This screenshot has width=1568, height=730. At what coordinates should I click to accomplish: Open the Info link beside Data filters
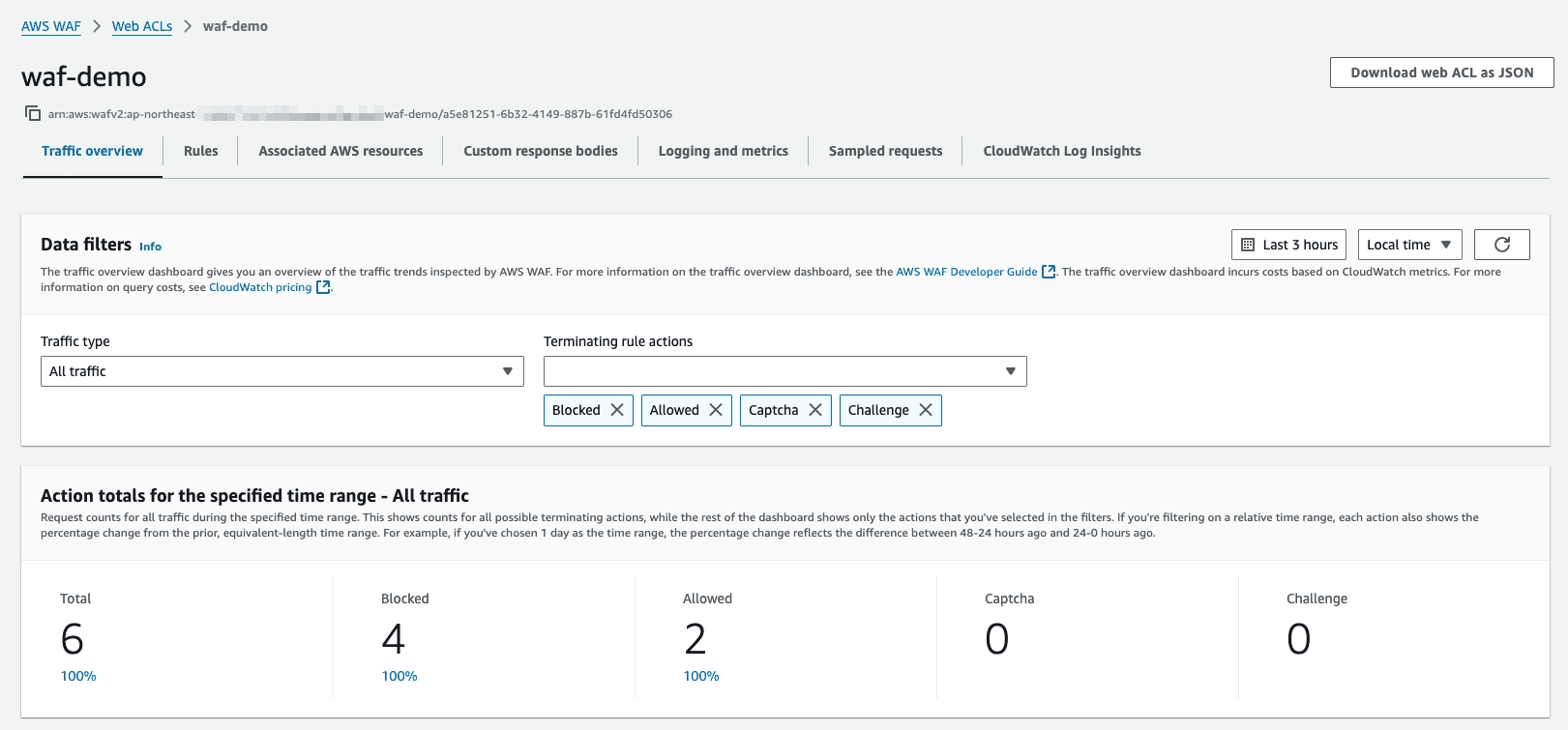click(150, 247)
